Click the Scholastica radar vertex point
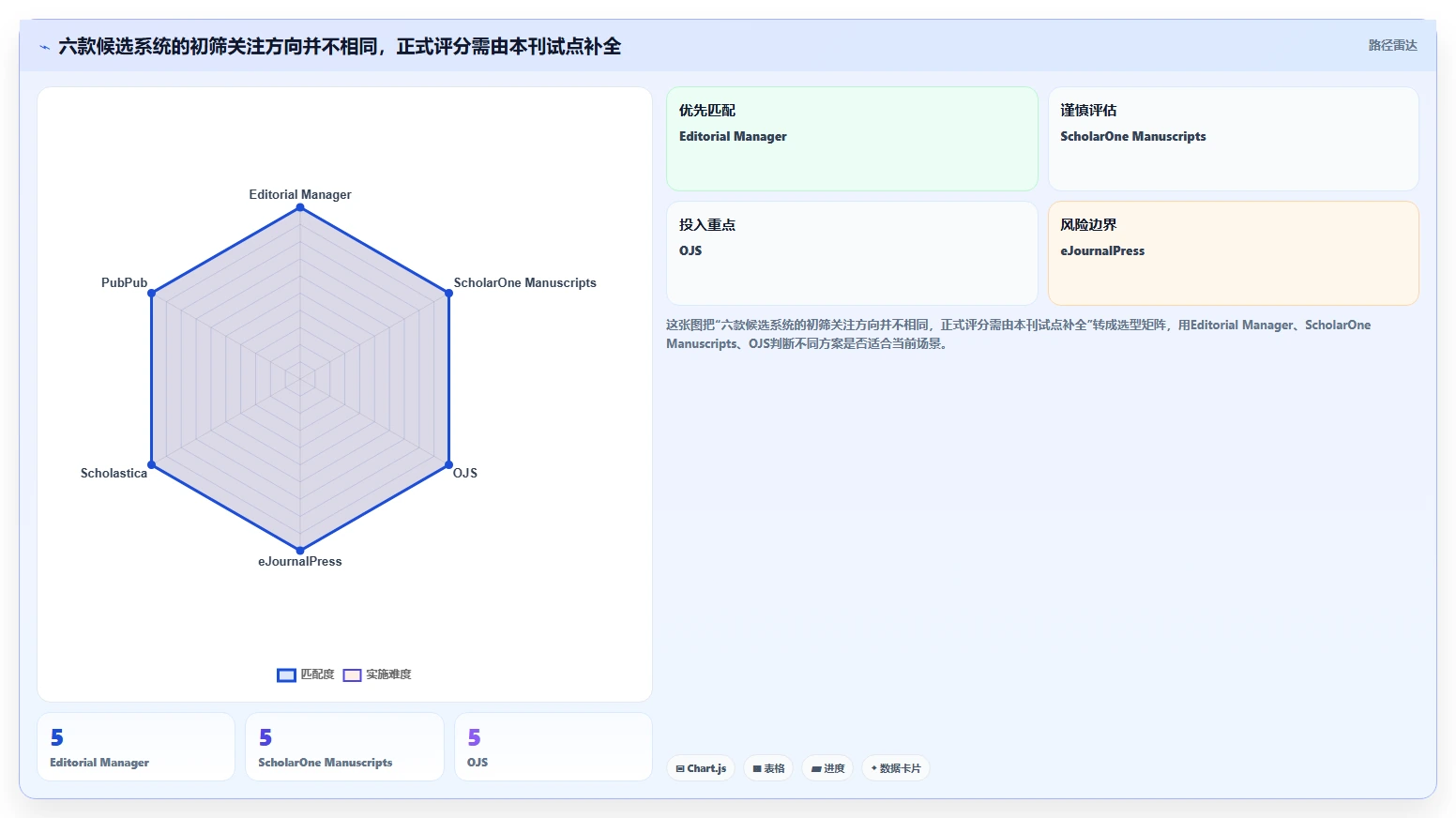 [151, 464]
